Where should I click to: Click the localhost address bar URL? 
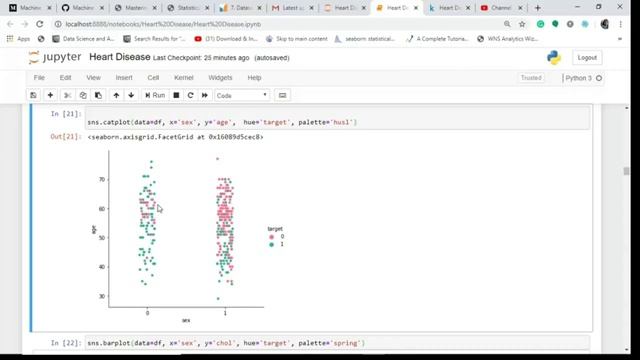click(163, 24)
